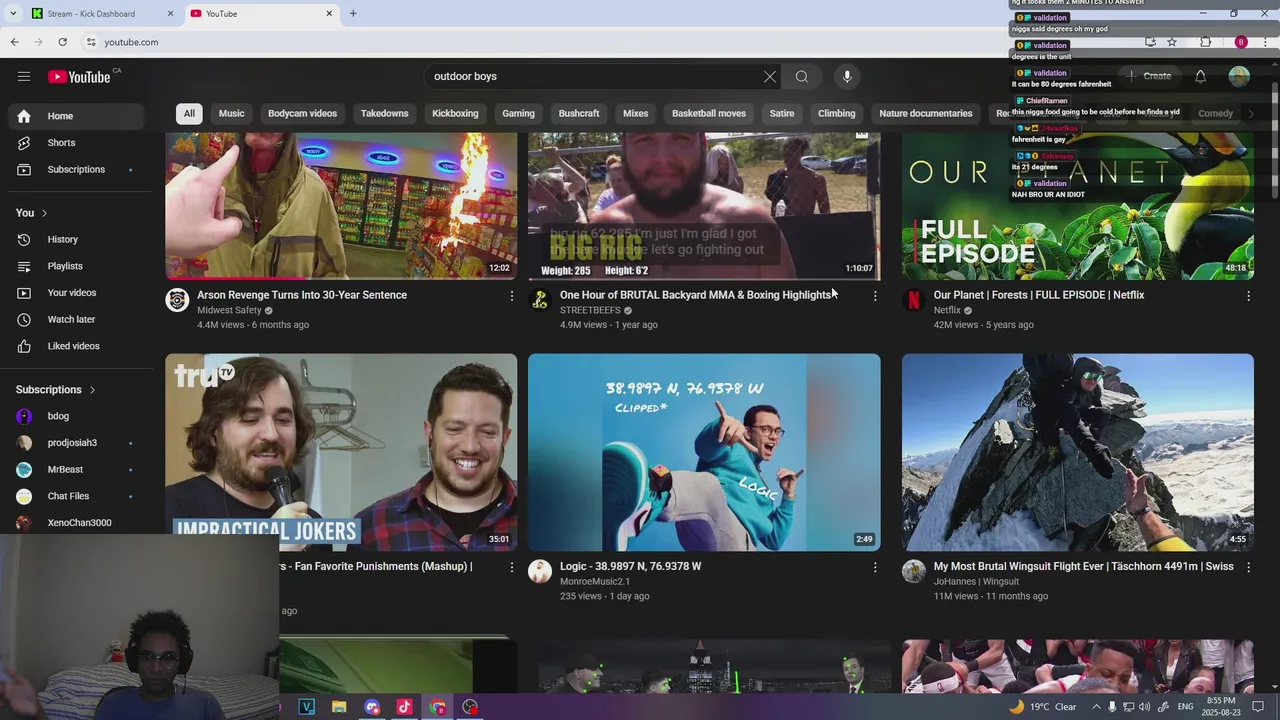
Task: Select the Climbing filter chip
Action: (837, 113)
